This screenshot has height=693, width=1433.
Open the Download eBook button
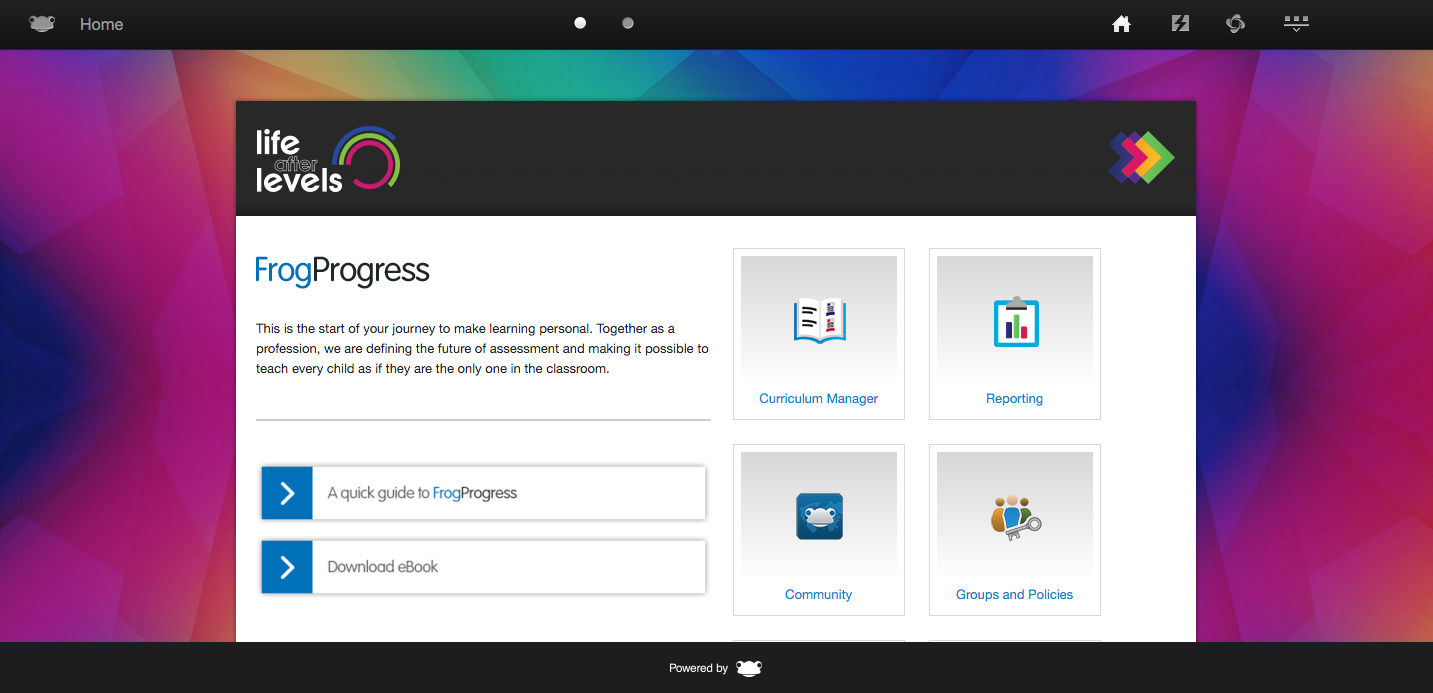tap(484, 567)
